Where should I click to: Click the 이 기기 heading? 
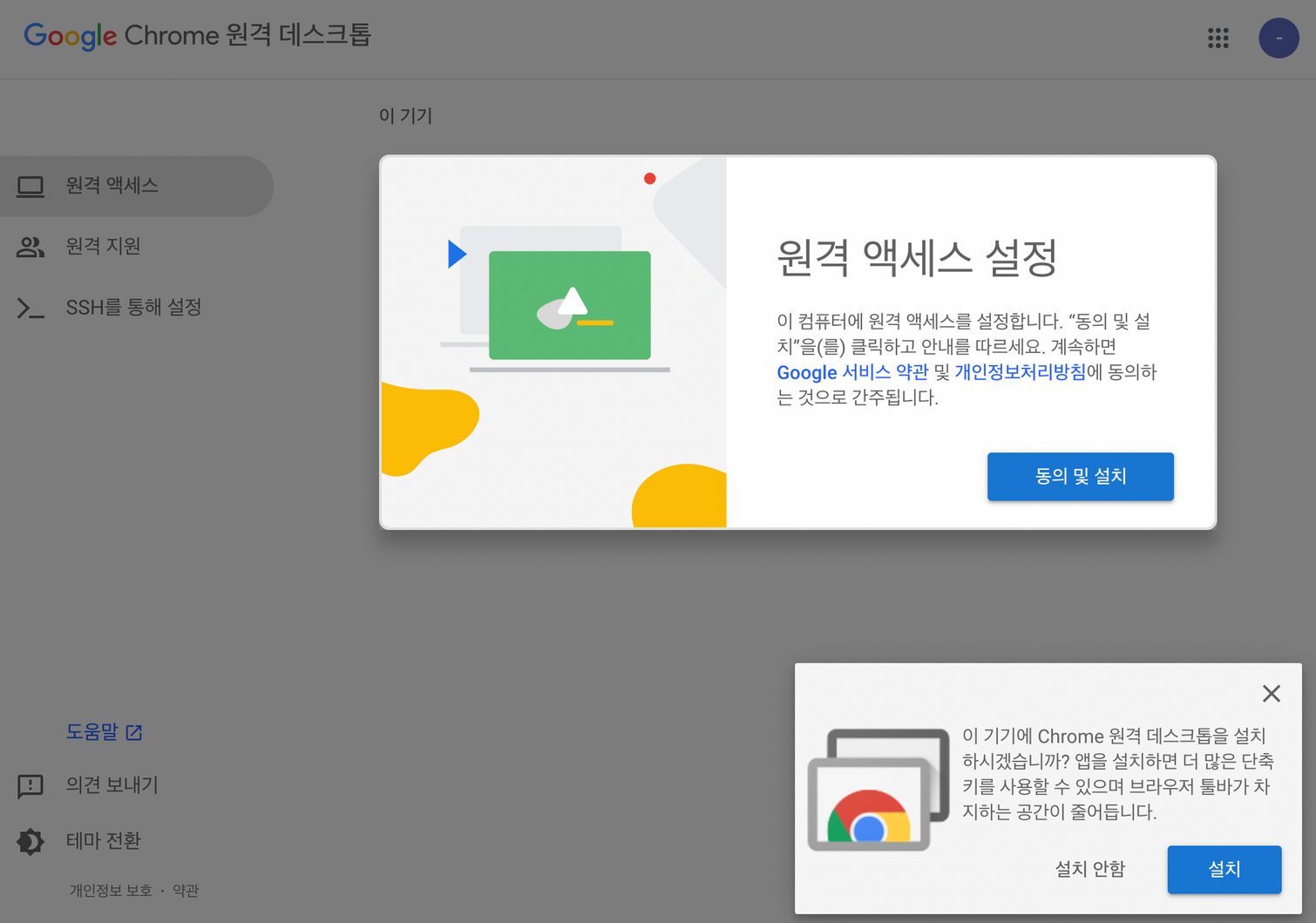coord(405,116)
